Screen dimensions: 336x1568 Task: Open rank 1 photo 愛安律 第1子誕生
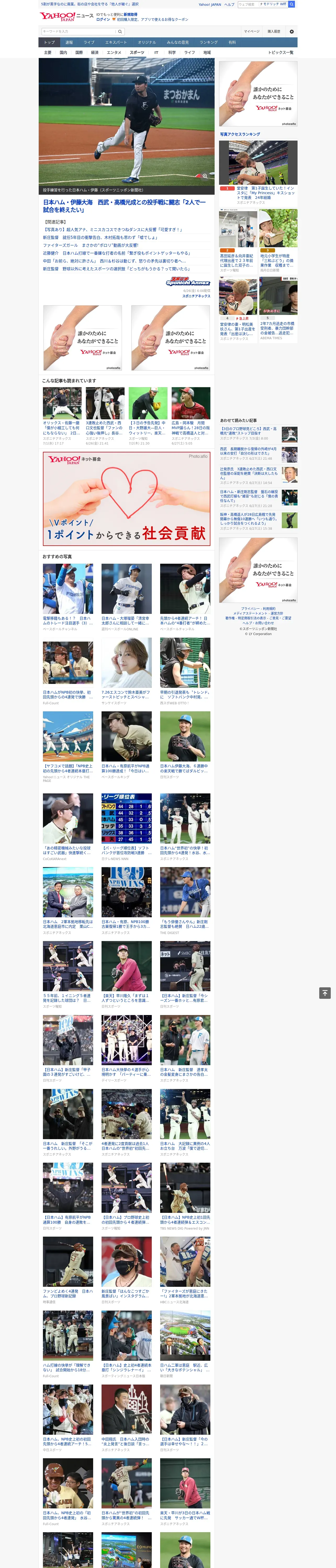click(259, 163)
